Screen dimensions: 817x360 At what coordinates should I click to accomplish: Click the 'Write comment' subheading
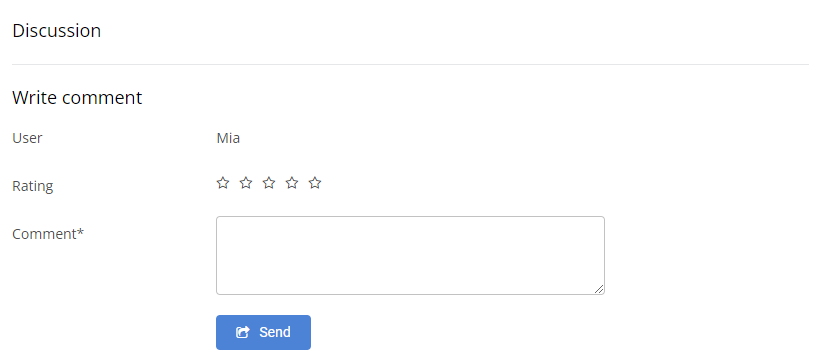coord(77,97)
